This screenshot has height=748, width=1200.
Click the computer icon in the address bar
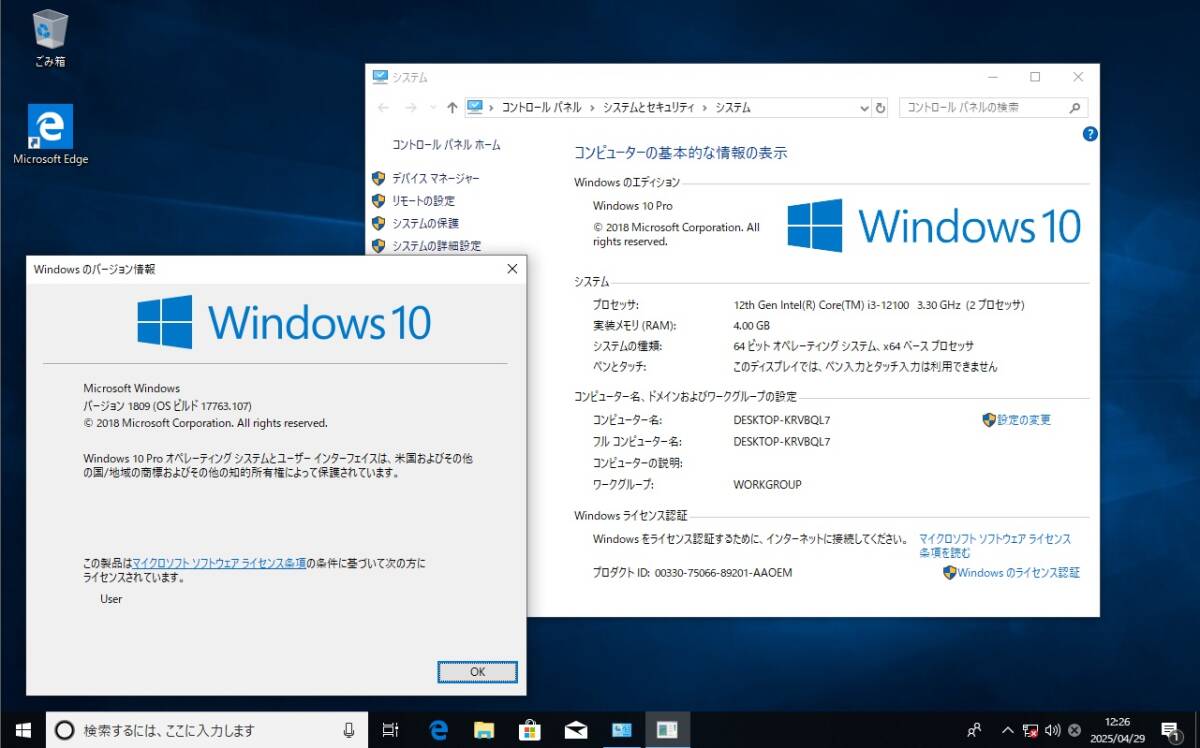475,107
